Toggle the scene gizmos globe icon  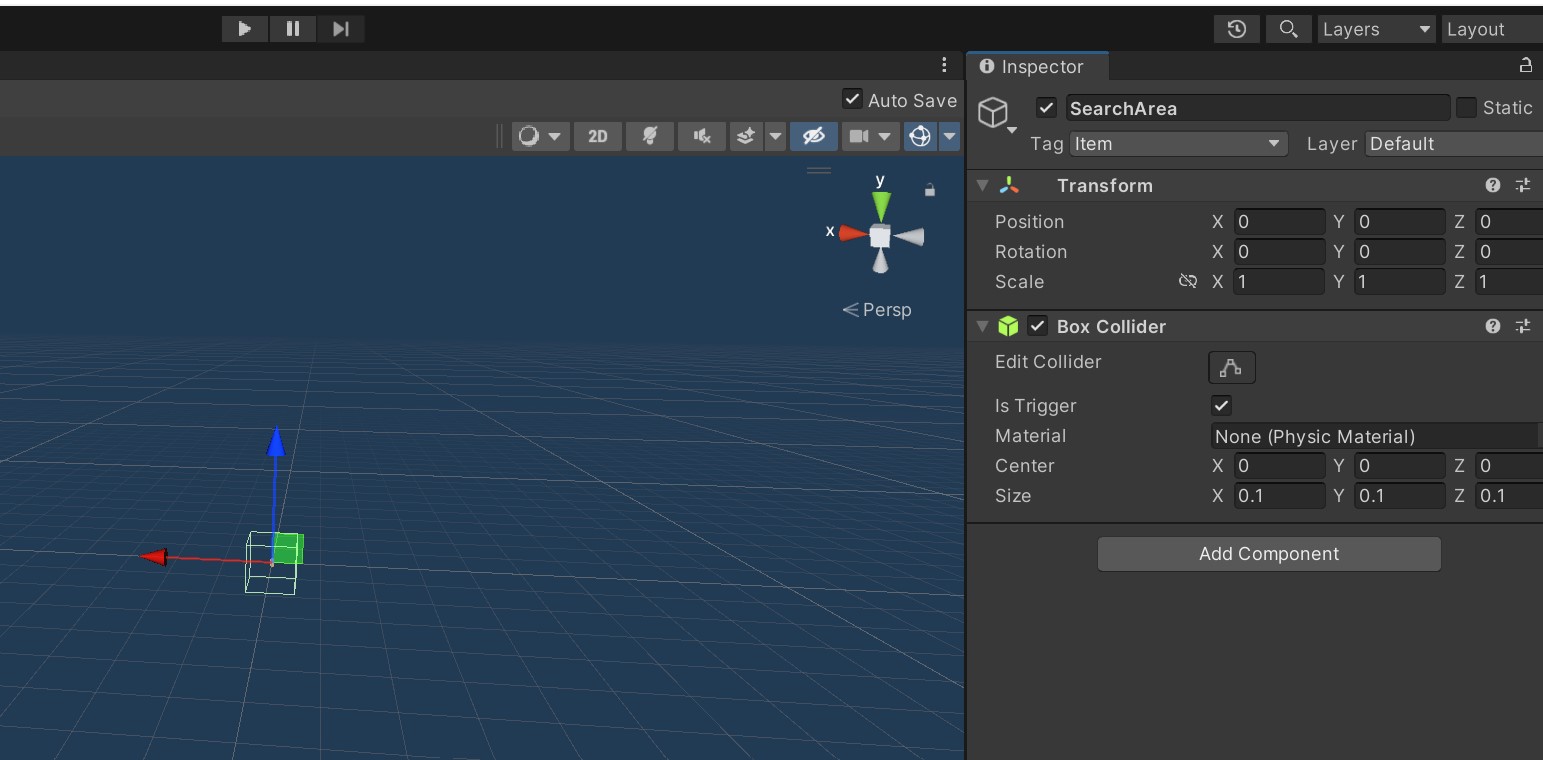[x=920, y=136]
